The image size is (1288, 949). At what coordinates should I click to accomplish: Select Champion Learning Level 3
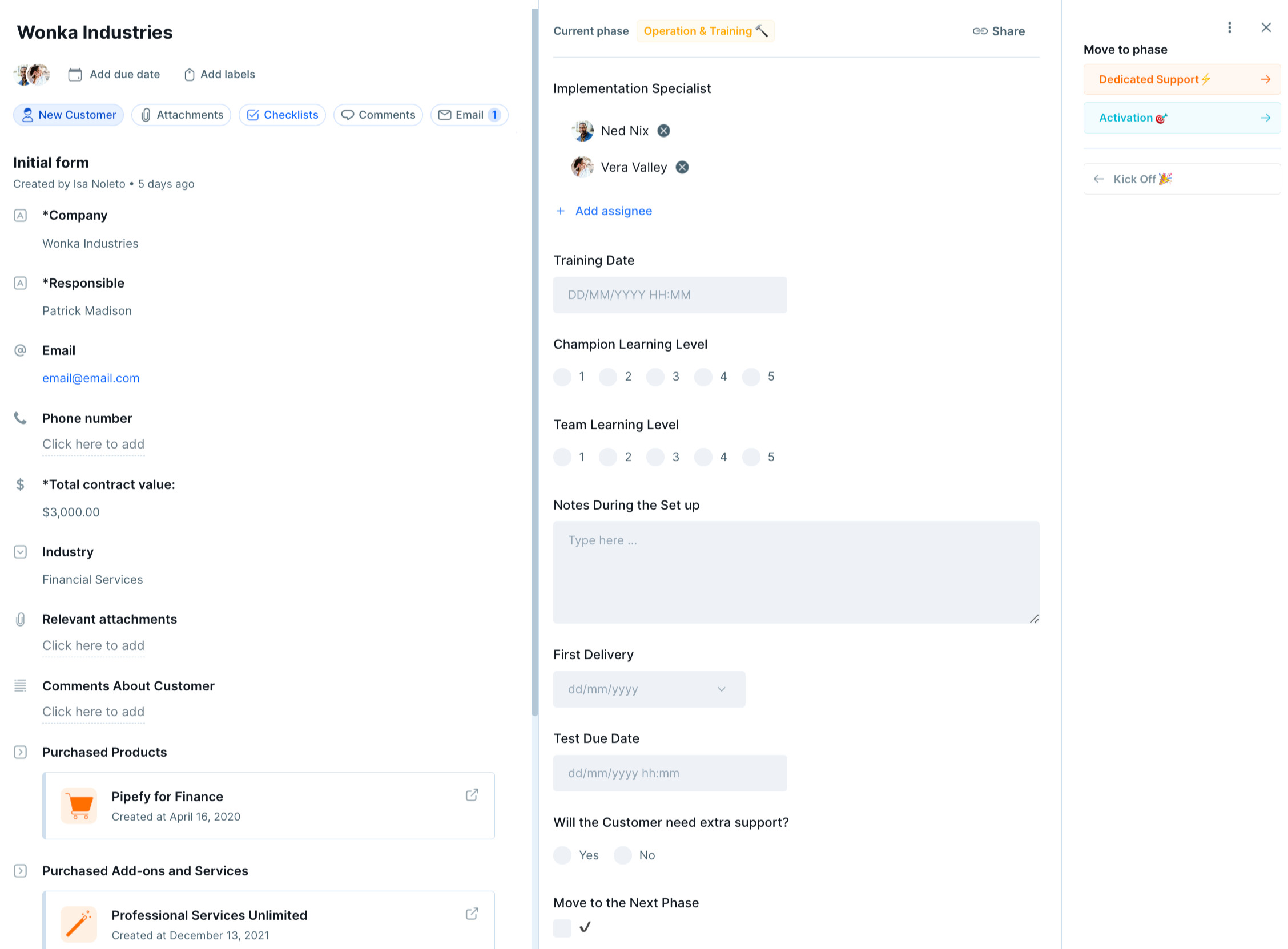[655, 377]
